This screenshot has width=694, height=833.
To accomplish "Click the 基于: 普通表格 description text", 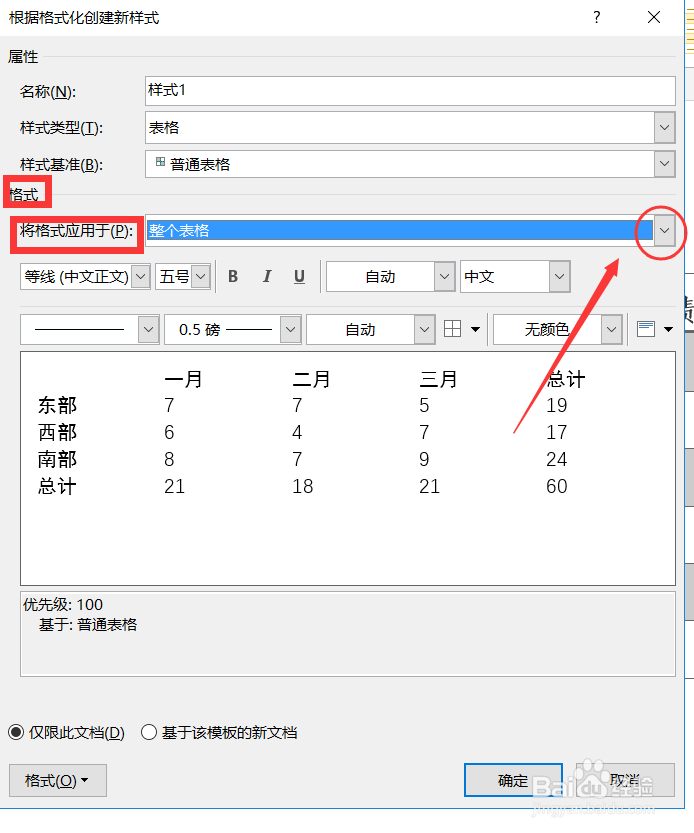I will (x=88, y=625).
